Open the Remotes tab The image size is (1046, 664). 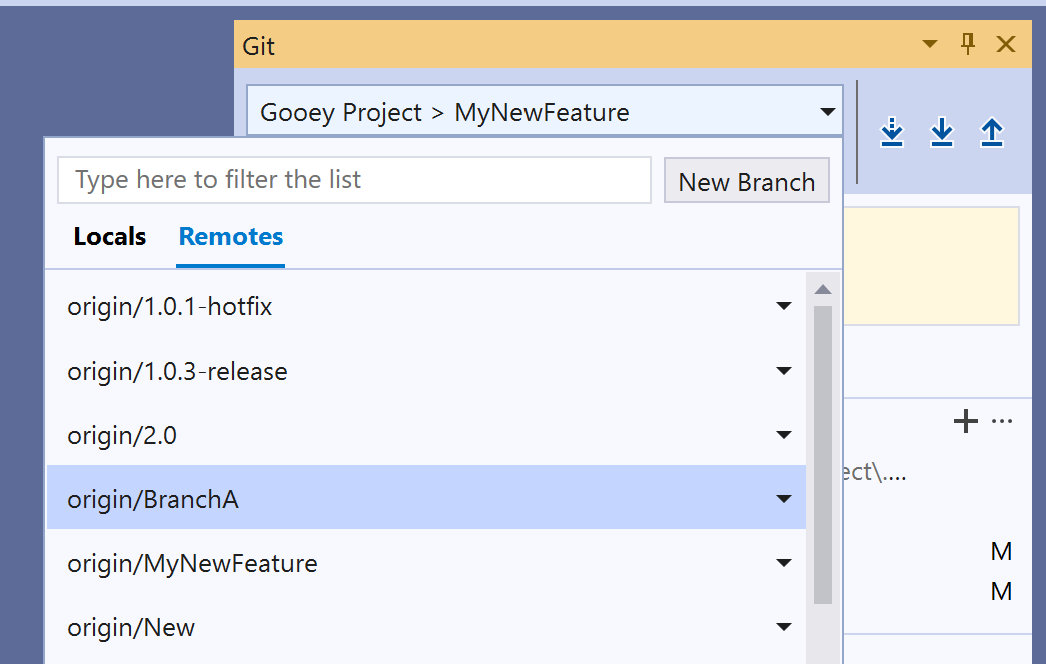tap(230, 236)
